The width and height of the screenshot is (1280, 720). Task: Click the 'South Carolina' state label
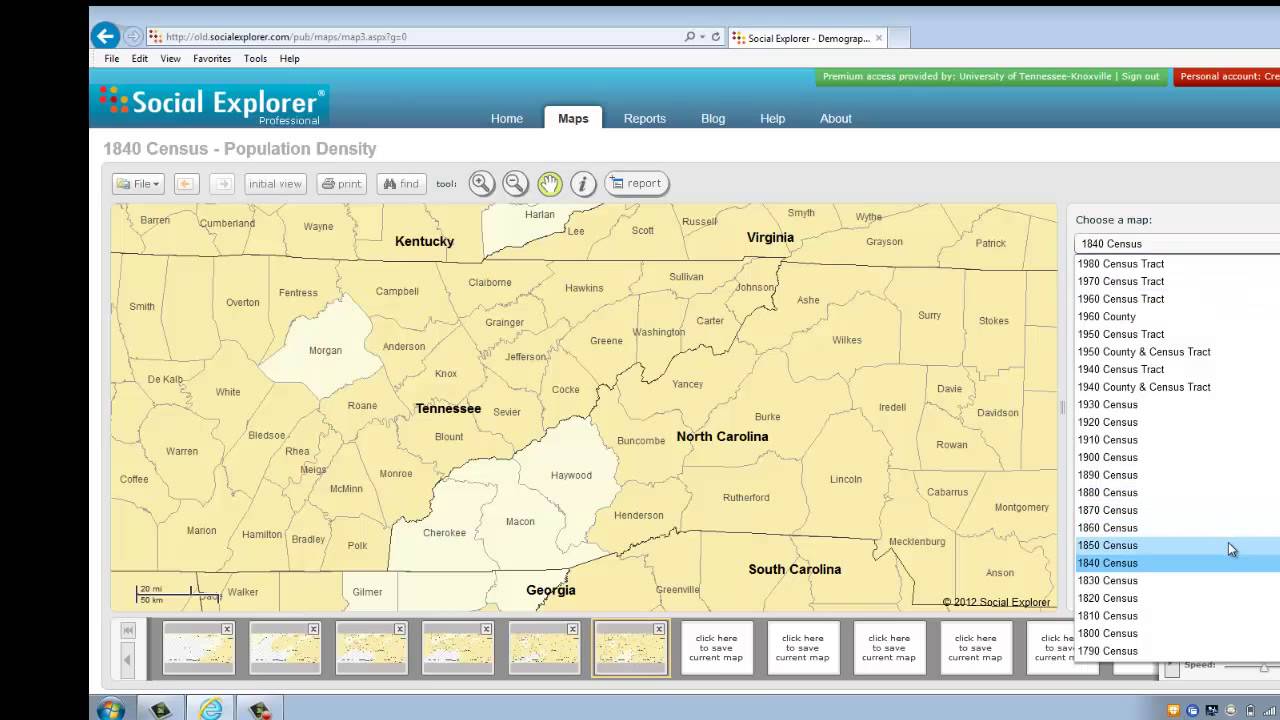pos(795,569)
